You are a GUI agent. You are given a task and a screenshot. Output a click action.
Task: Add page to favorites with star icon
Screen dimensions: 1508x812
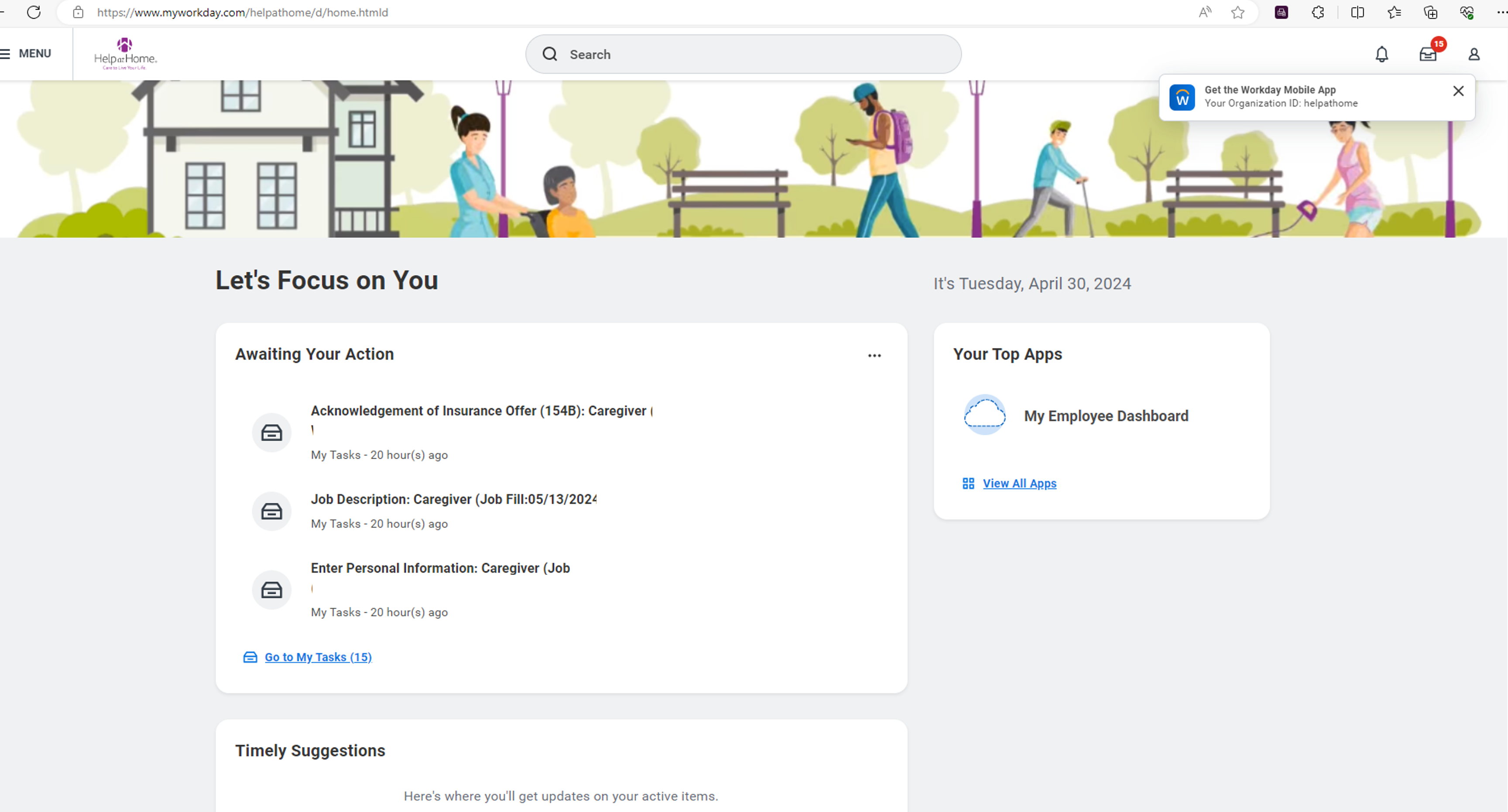pyautogui.click(x=1237, y=12)
